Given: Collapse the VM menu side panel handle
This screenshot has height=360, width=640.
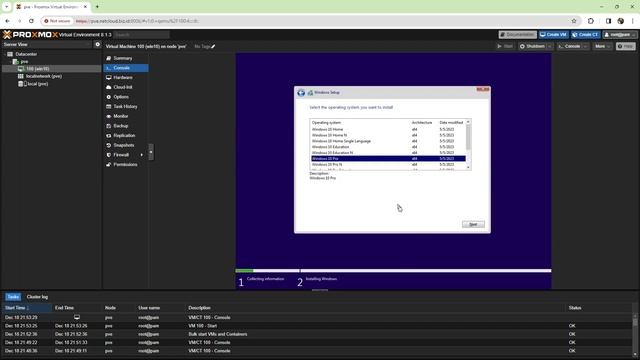Looking at the screenshot, I should (151, 152).
